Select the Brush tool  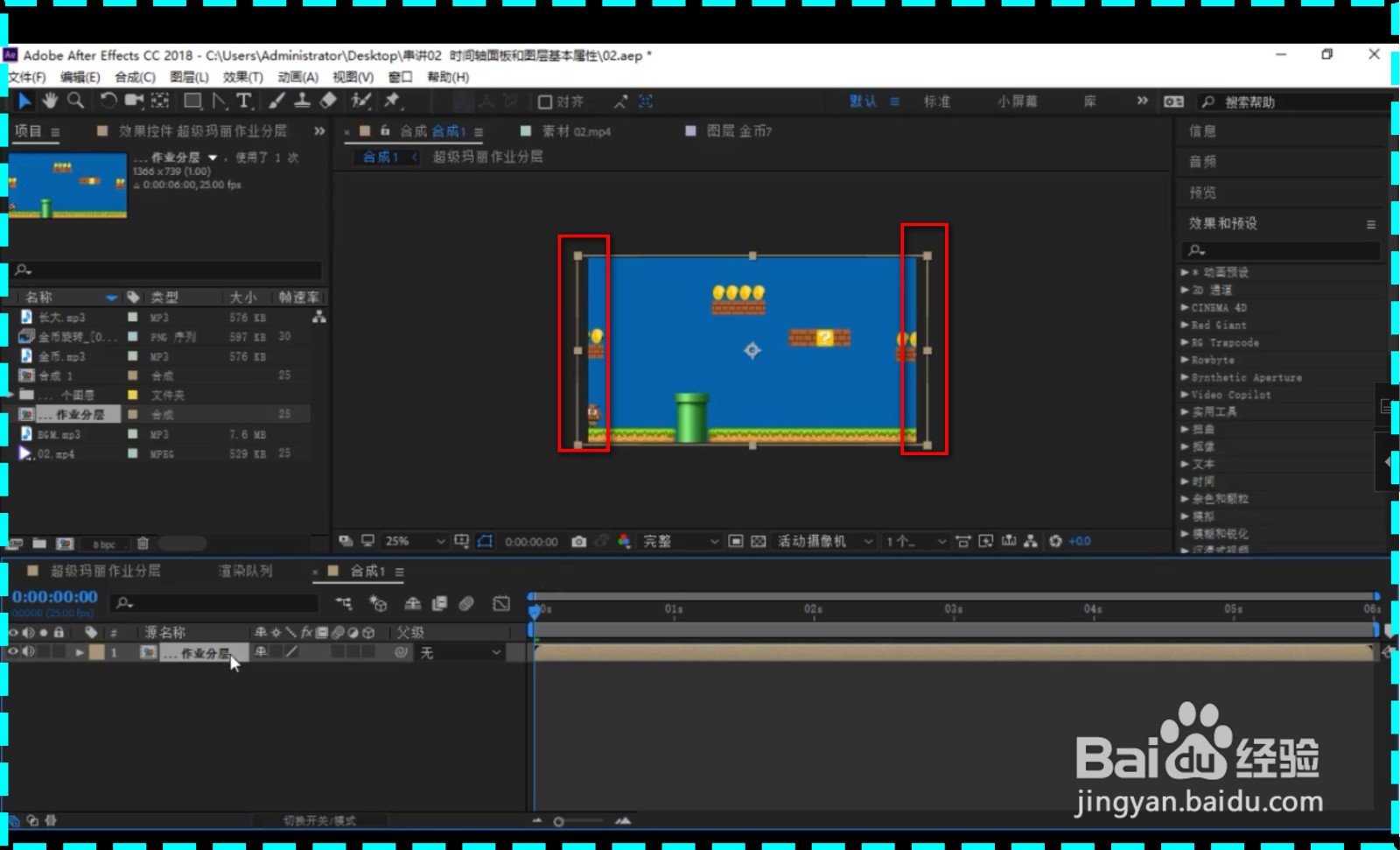click(x=276, y=102)
